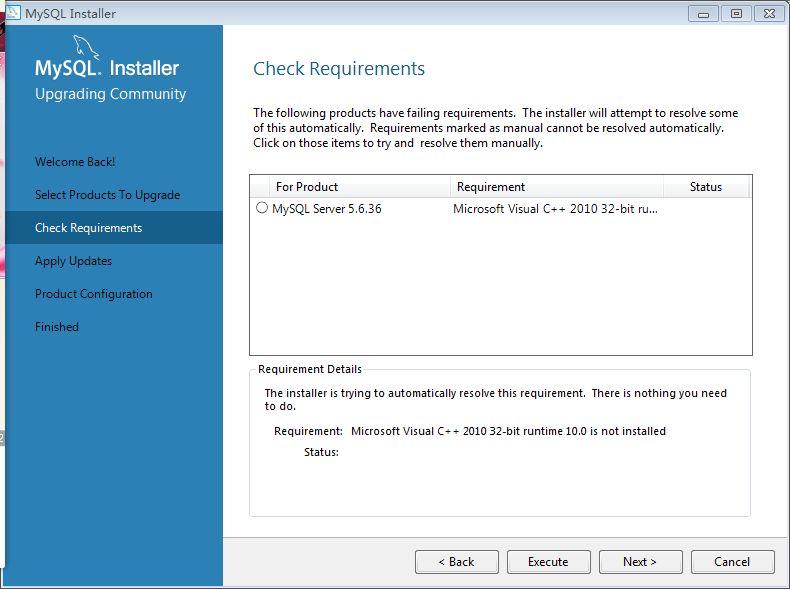790x589 pixels.
Task: Select the MySQL Server 5.6.36 radio button
Action: [x=261, y=208]
